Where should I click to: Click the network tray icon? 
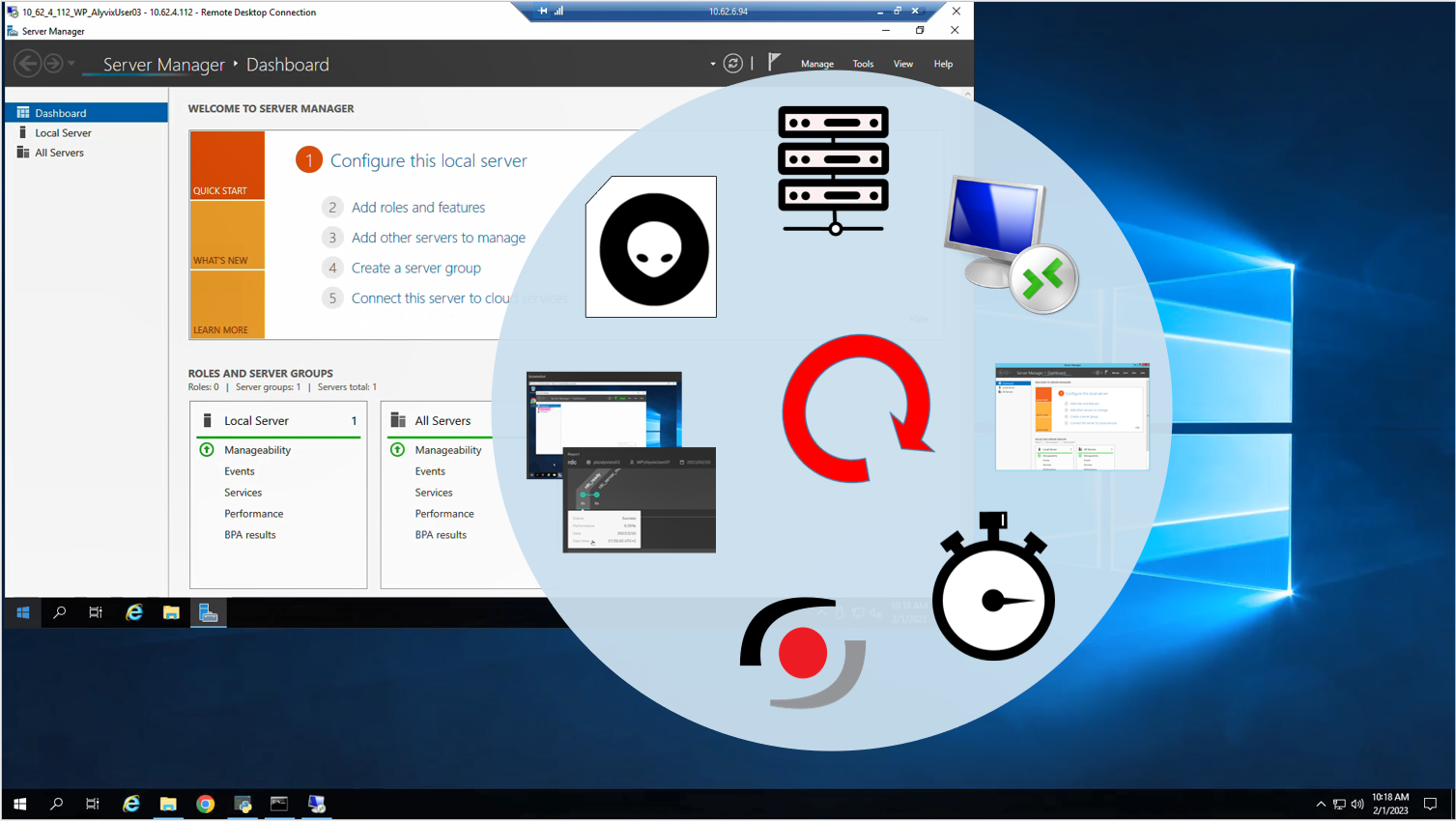1339,804
